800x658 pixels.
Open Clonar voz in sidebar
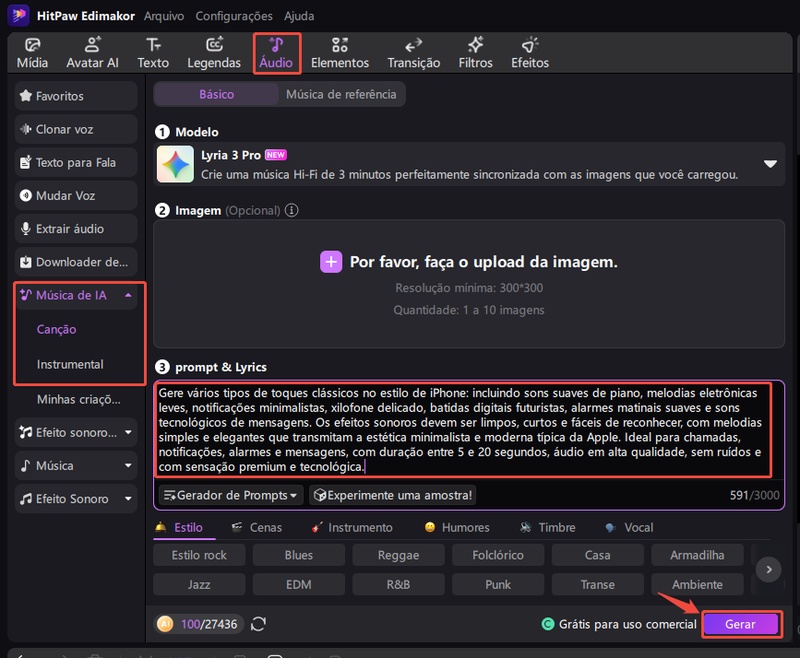tap(76, 129)
